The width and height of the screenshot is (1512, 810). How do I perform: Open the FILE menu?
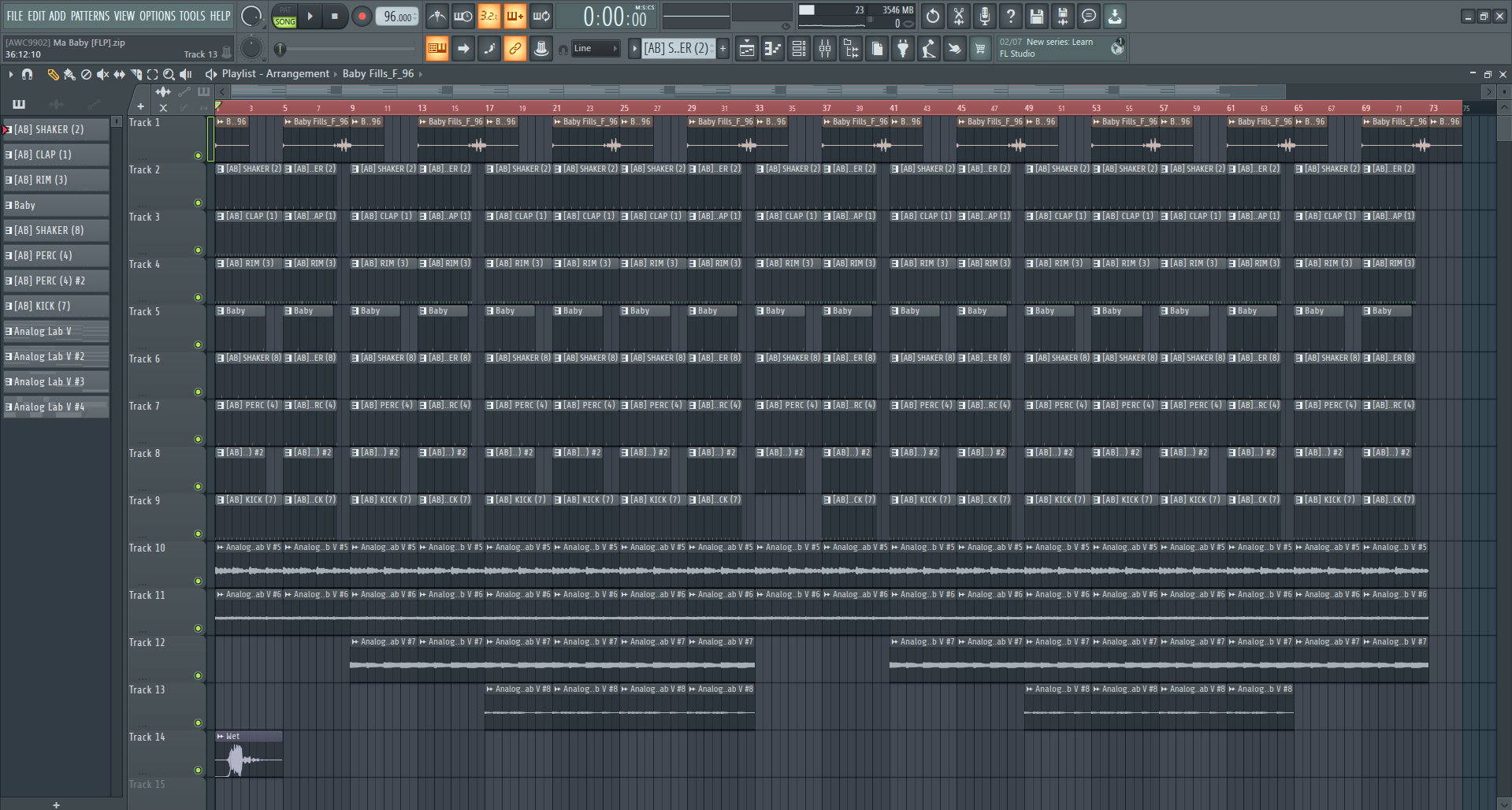pyautogui.click(x=15, y=16)
